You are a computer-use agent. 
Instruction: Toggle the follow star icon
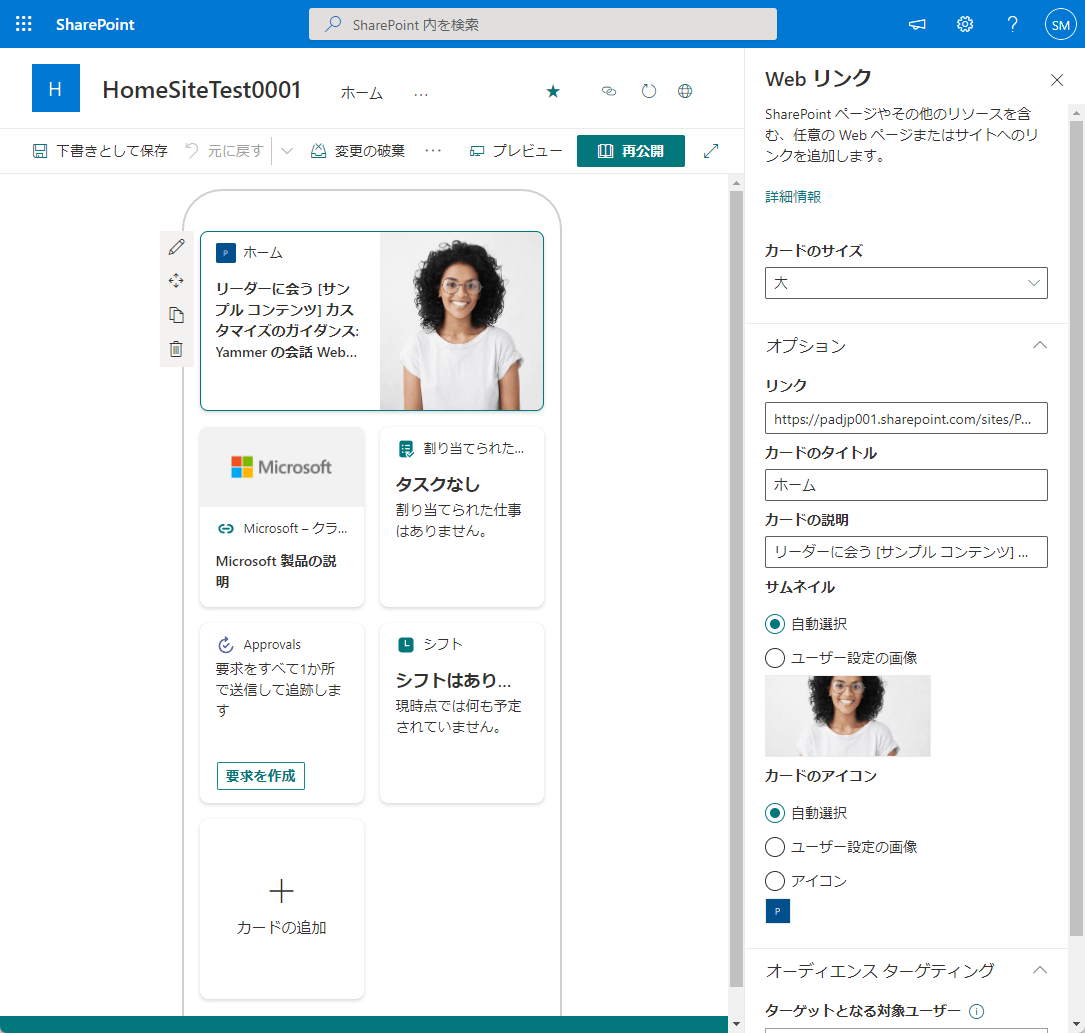[x=552, y=91]
